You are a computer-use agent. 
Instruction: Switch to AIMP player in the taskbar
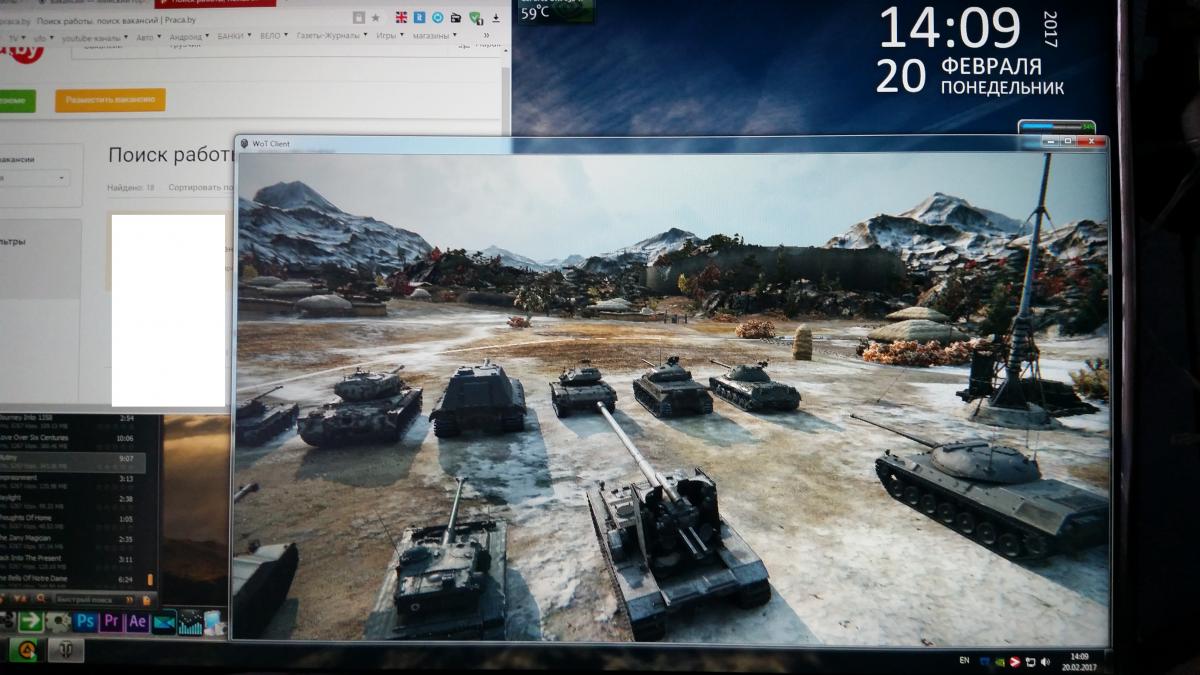click(x=28, y=650)
